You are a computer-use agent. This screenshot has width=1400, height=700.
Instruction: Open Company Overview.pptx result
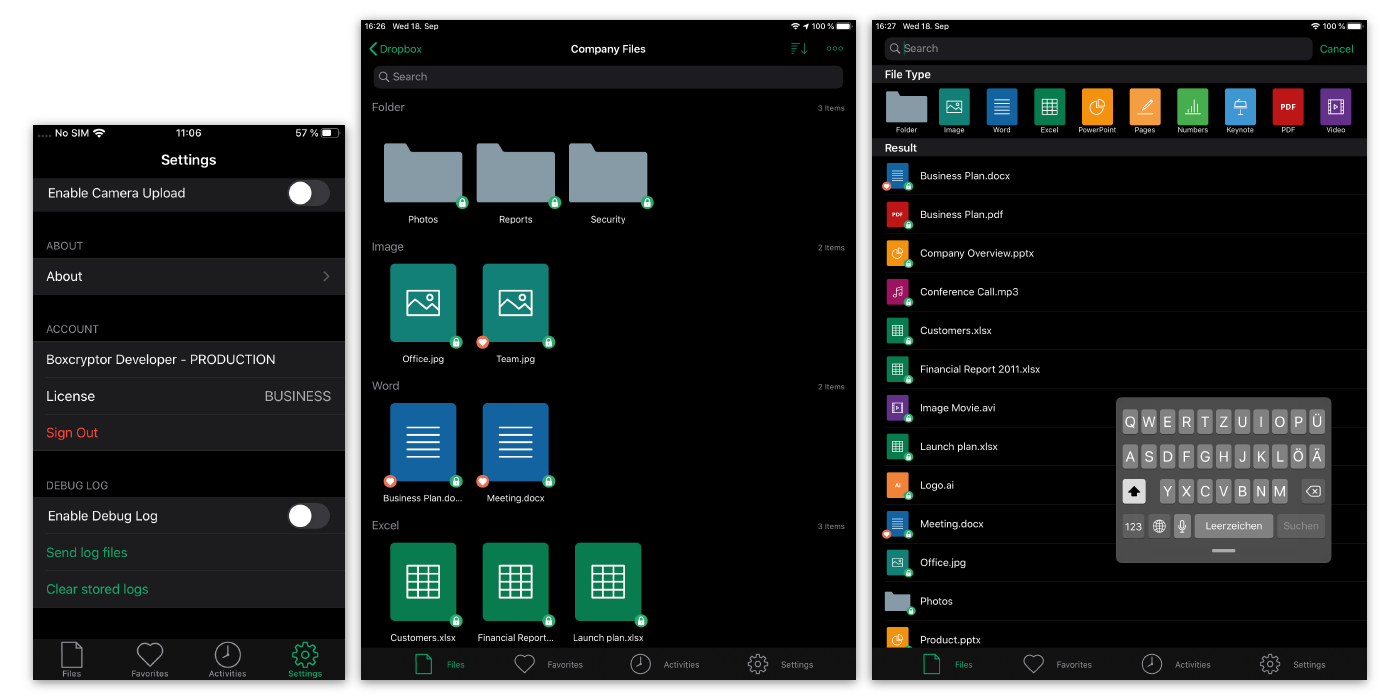1119,253
